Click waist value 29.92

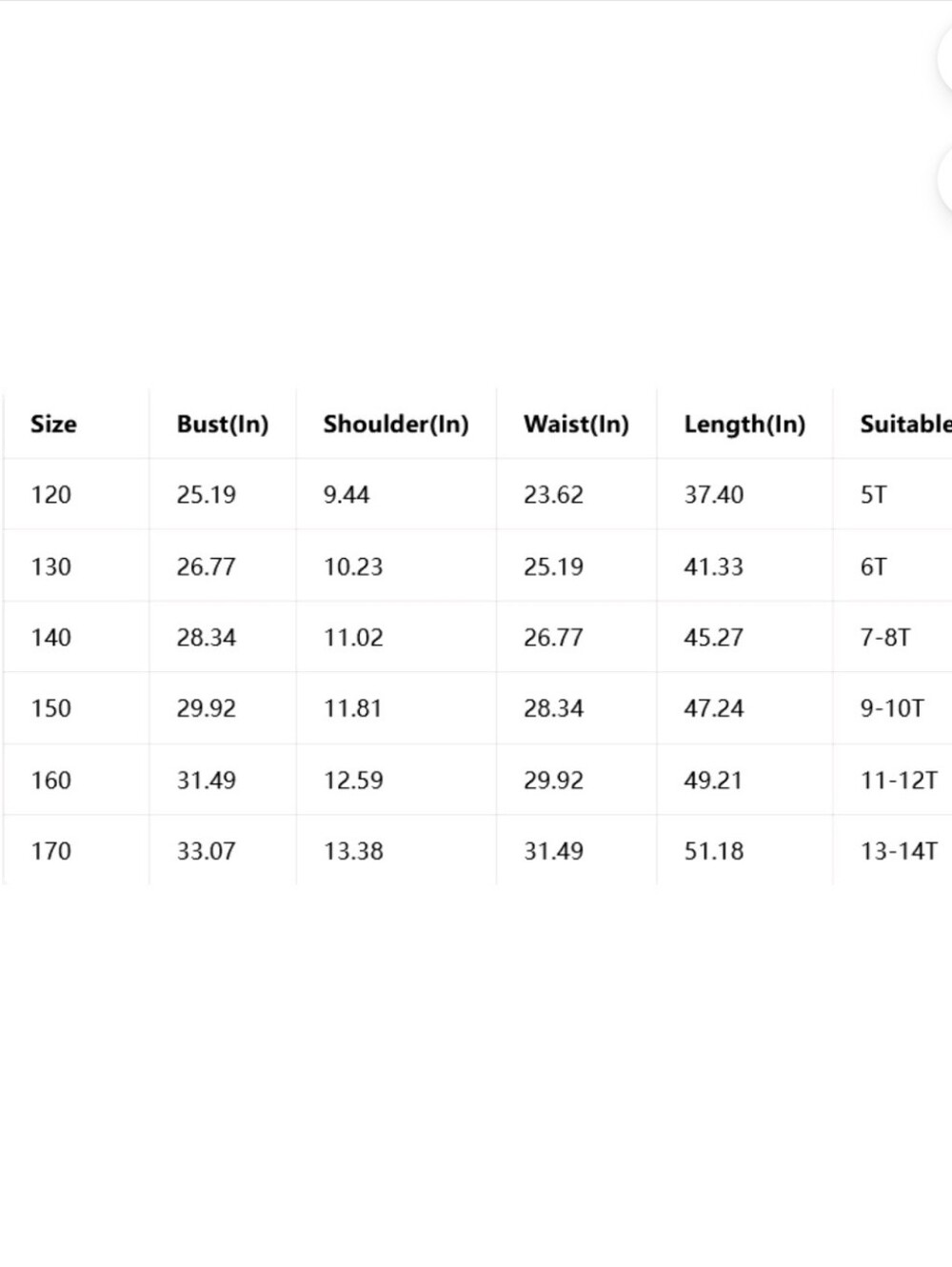pyautogui.click(x=553, y=781)
